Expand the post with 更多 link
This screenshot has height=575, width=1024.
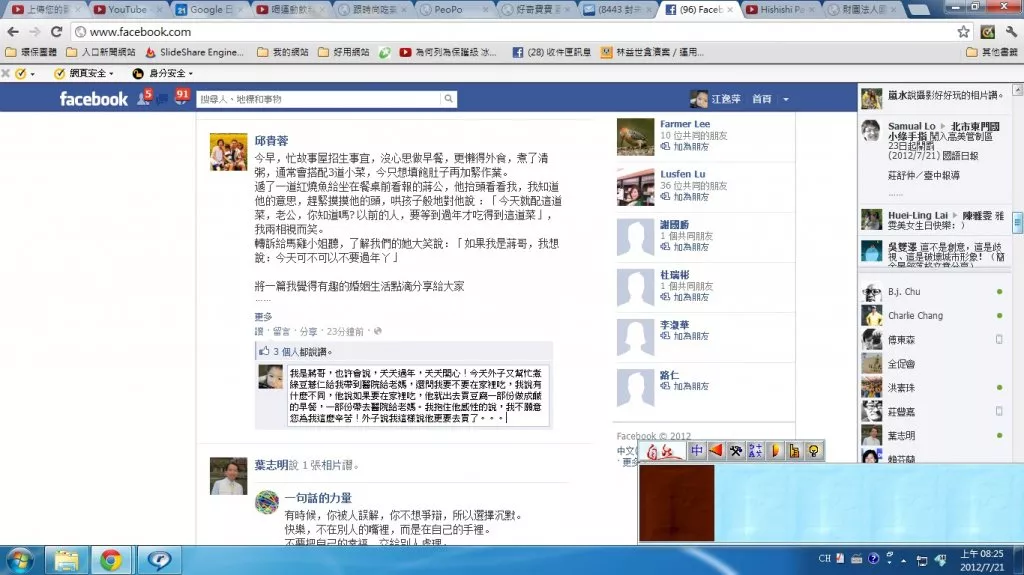[x=263, y=316]
